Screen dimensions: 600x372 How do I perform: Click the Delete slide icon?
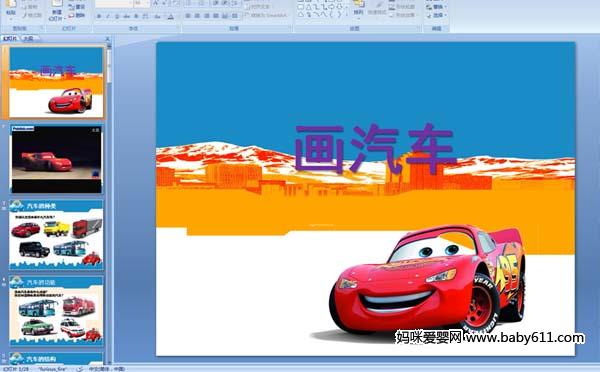click(x=77, y=15)
